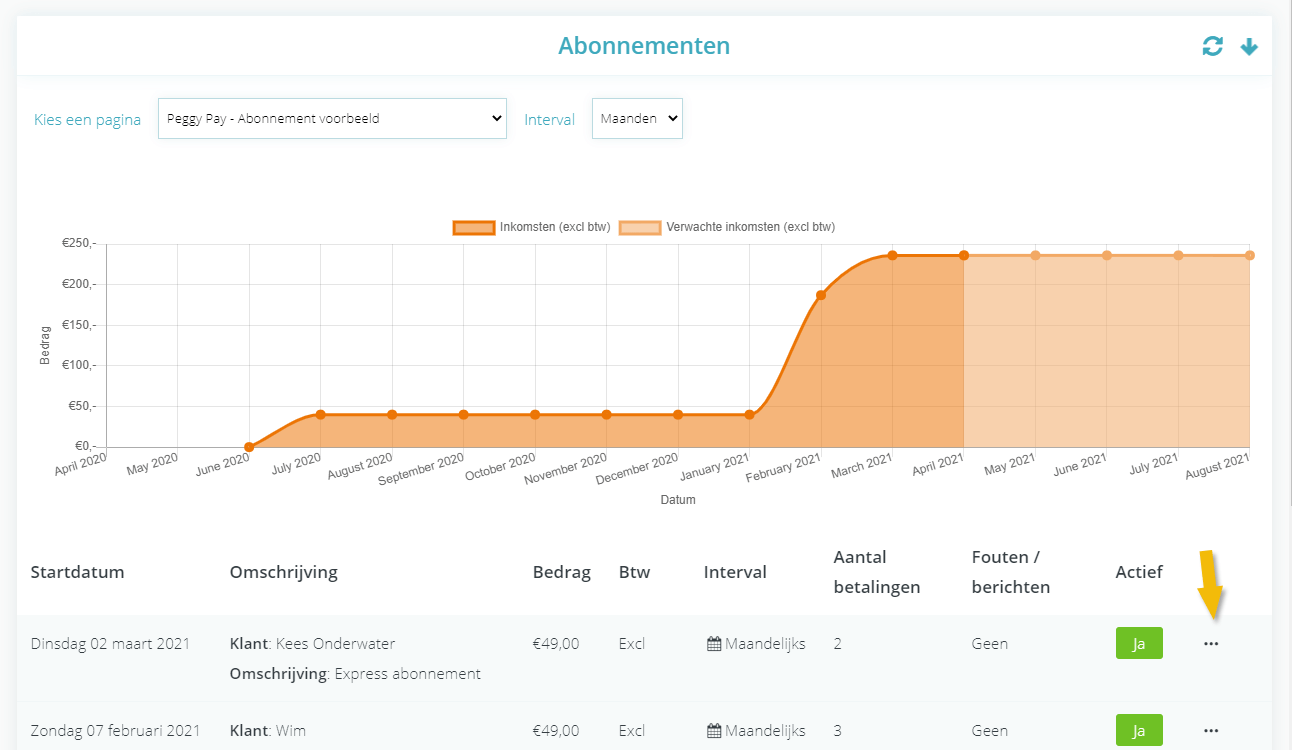Click payments count 3 in Wim row
The width and height of the screenshot is (1292, 750).
838,731
